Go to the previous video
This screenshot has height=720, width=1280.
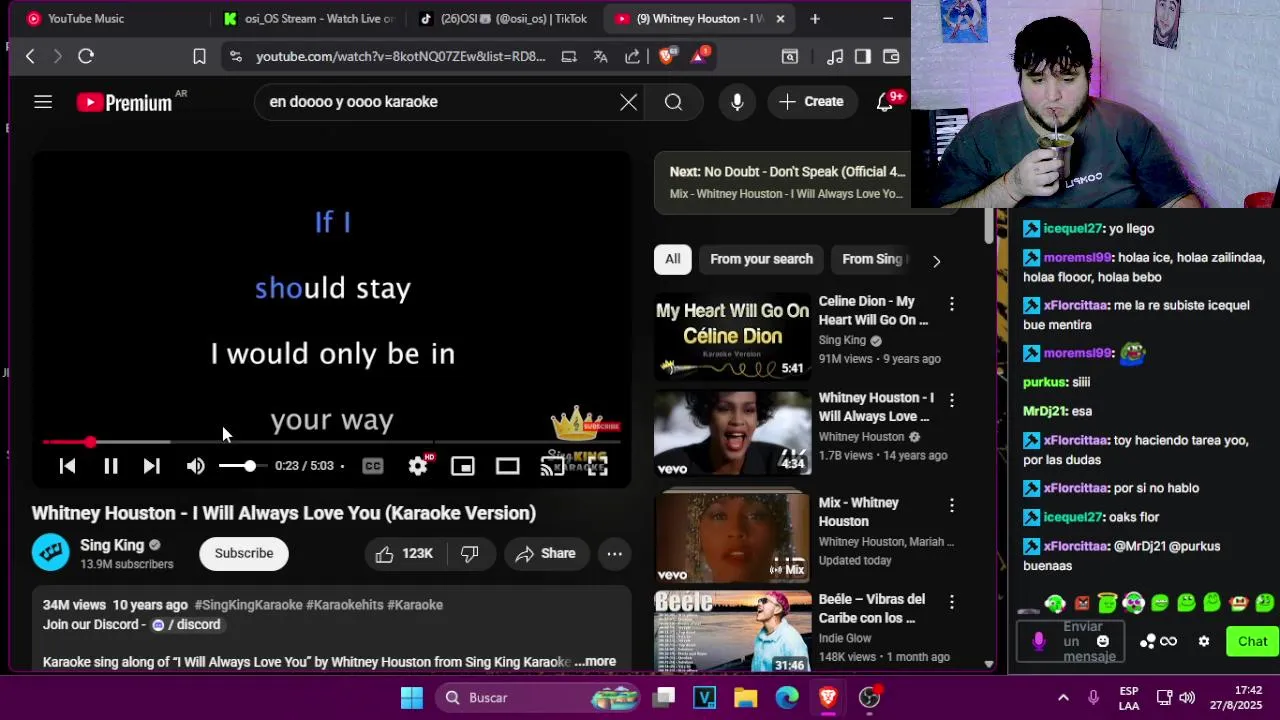[67, 466]
